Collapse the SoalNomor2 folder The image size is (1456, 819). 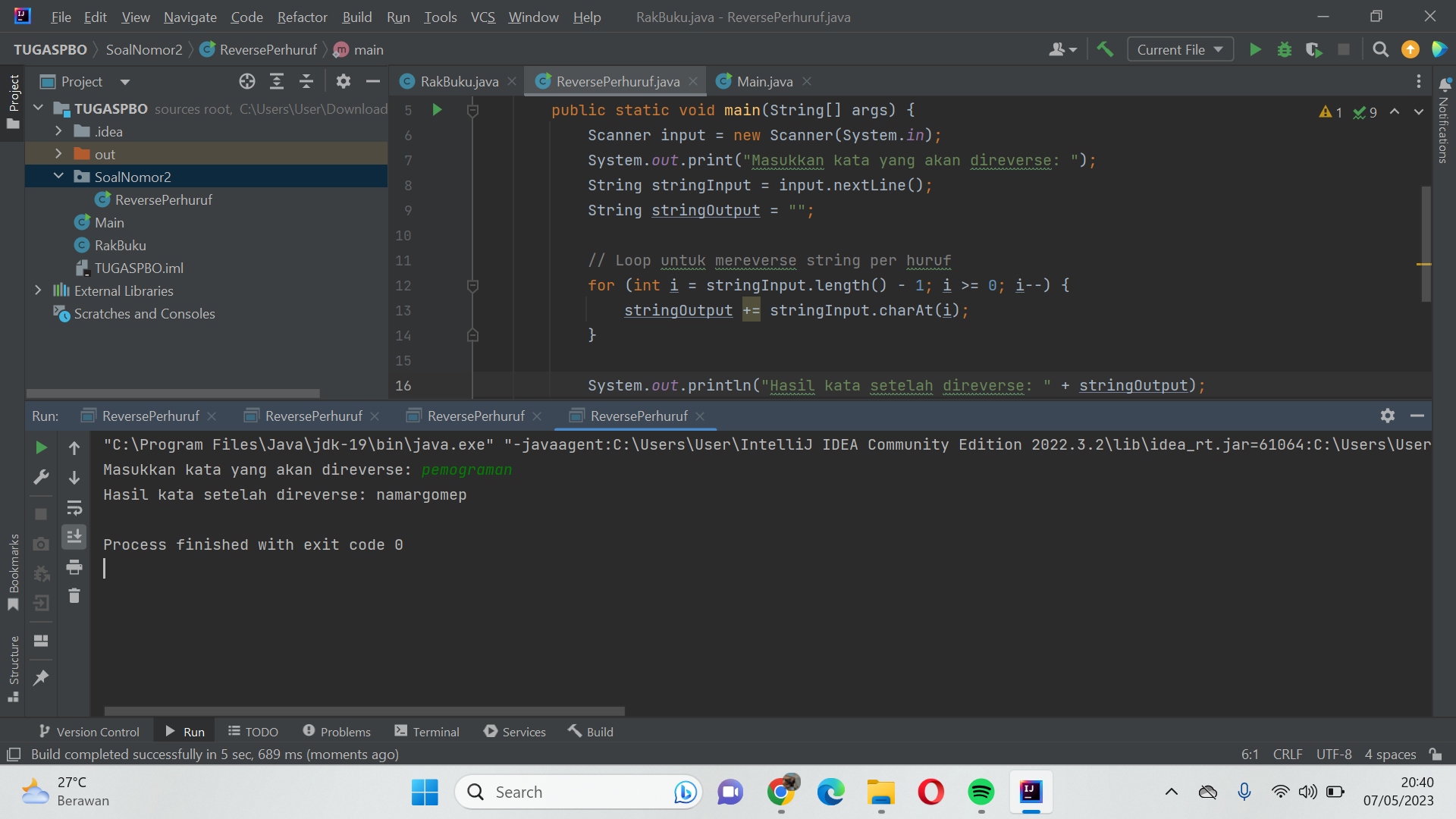click(58, 176)
